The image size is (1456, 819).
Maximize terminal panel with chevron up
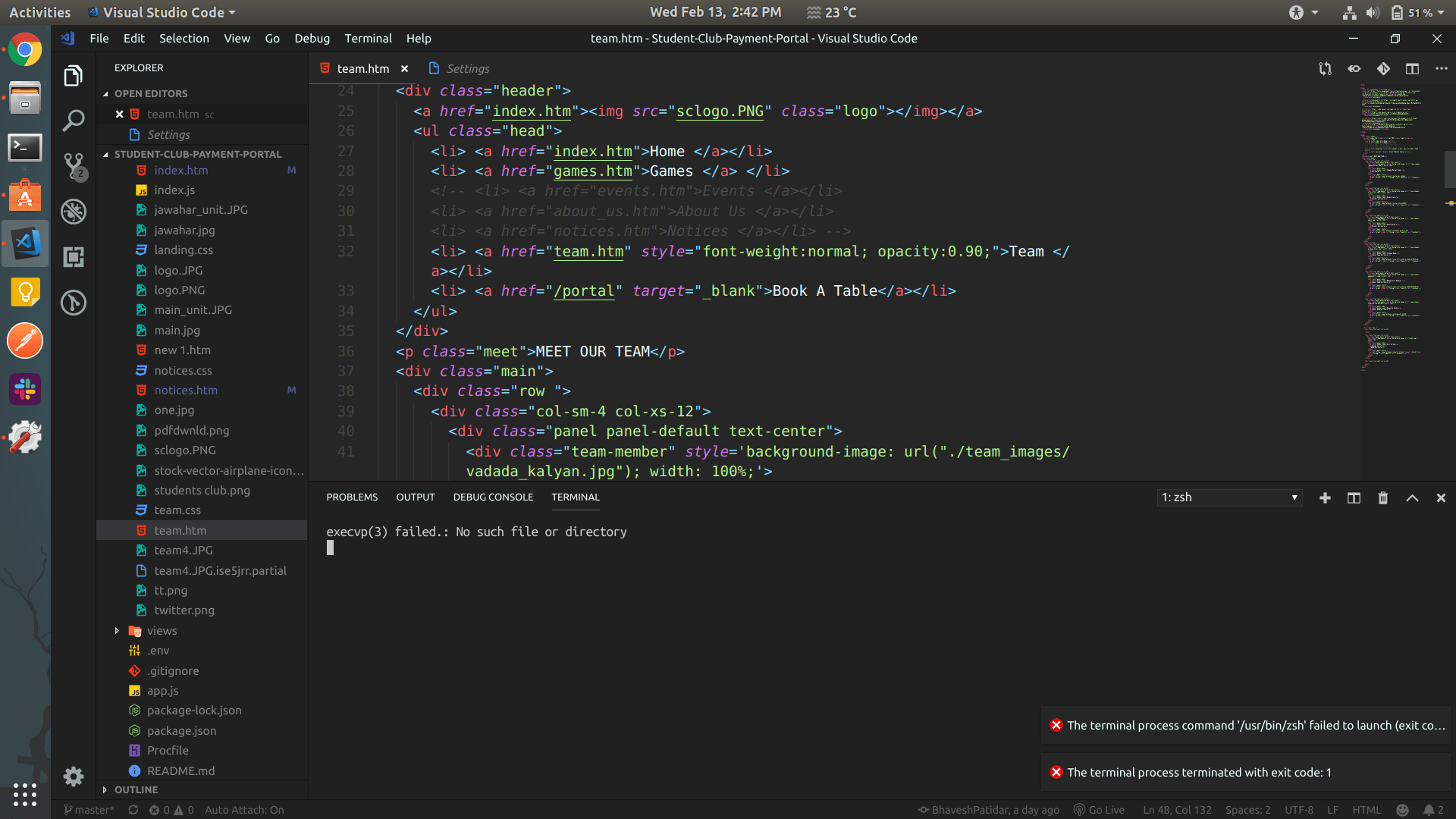tap(1412, 498)
